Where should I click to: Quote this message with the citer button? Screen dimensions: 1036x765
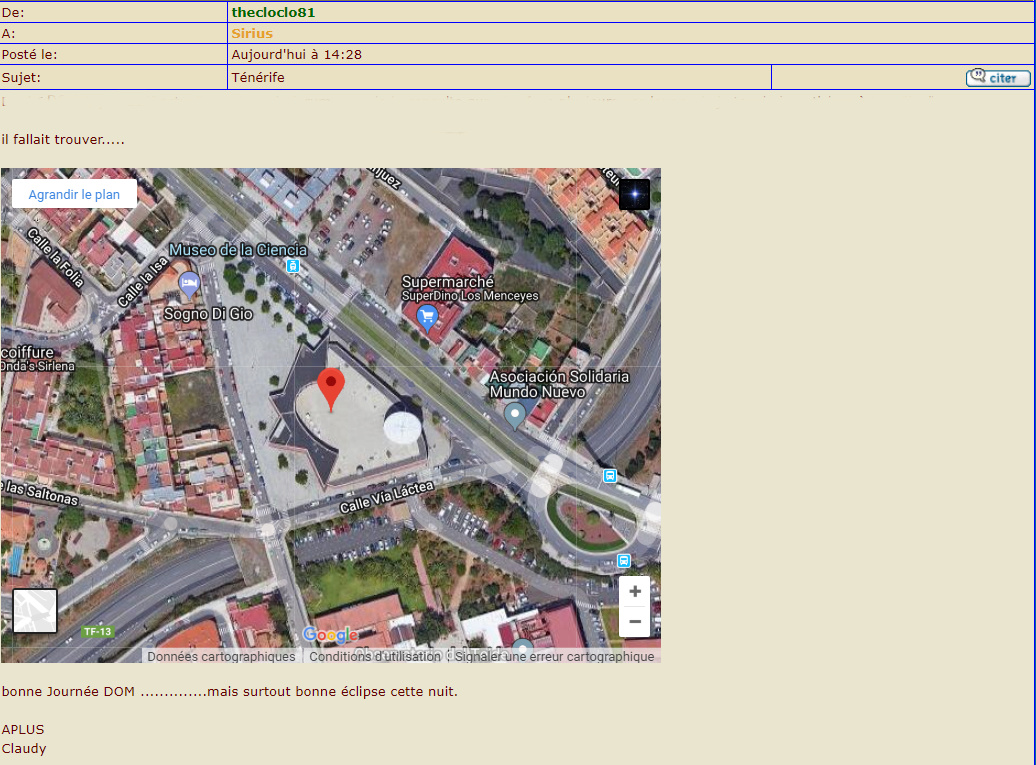pyautogui.click(x=998, y=78)
